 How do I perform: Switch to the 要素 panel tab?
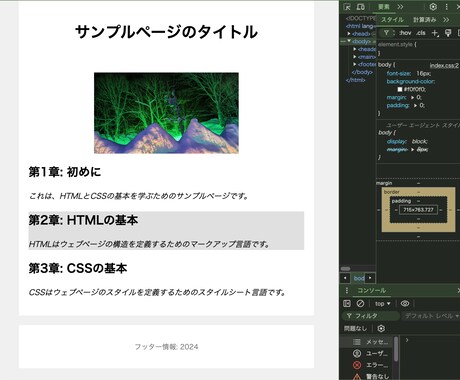384,7
